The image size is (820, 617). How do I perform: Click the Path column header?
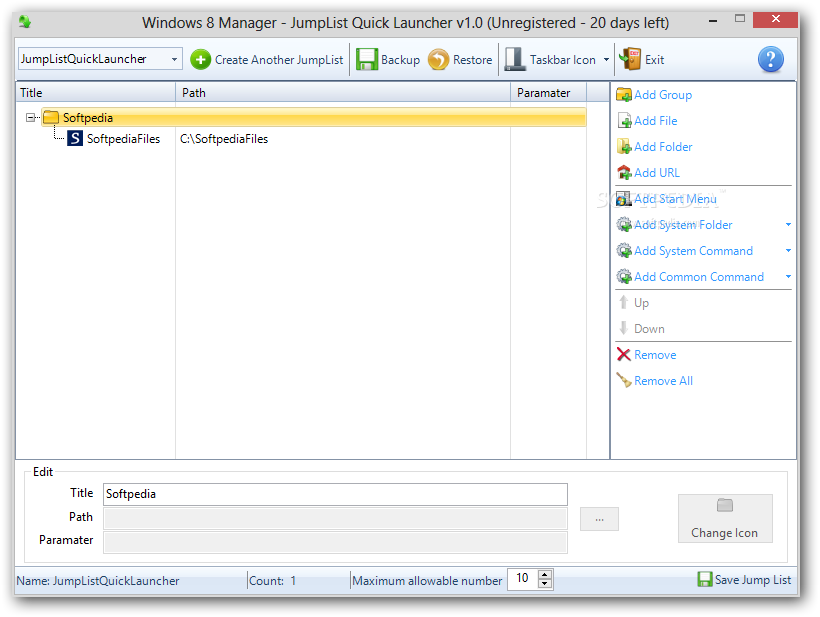click(x=343, y=93)
